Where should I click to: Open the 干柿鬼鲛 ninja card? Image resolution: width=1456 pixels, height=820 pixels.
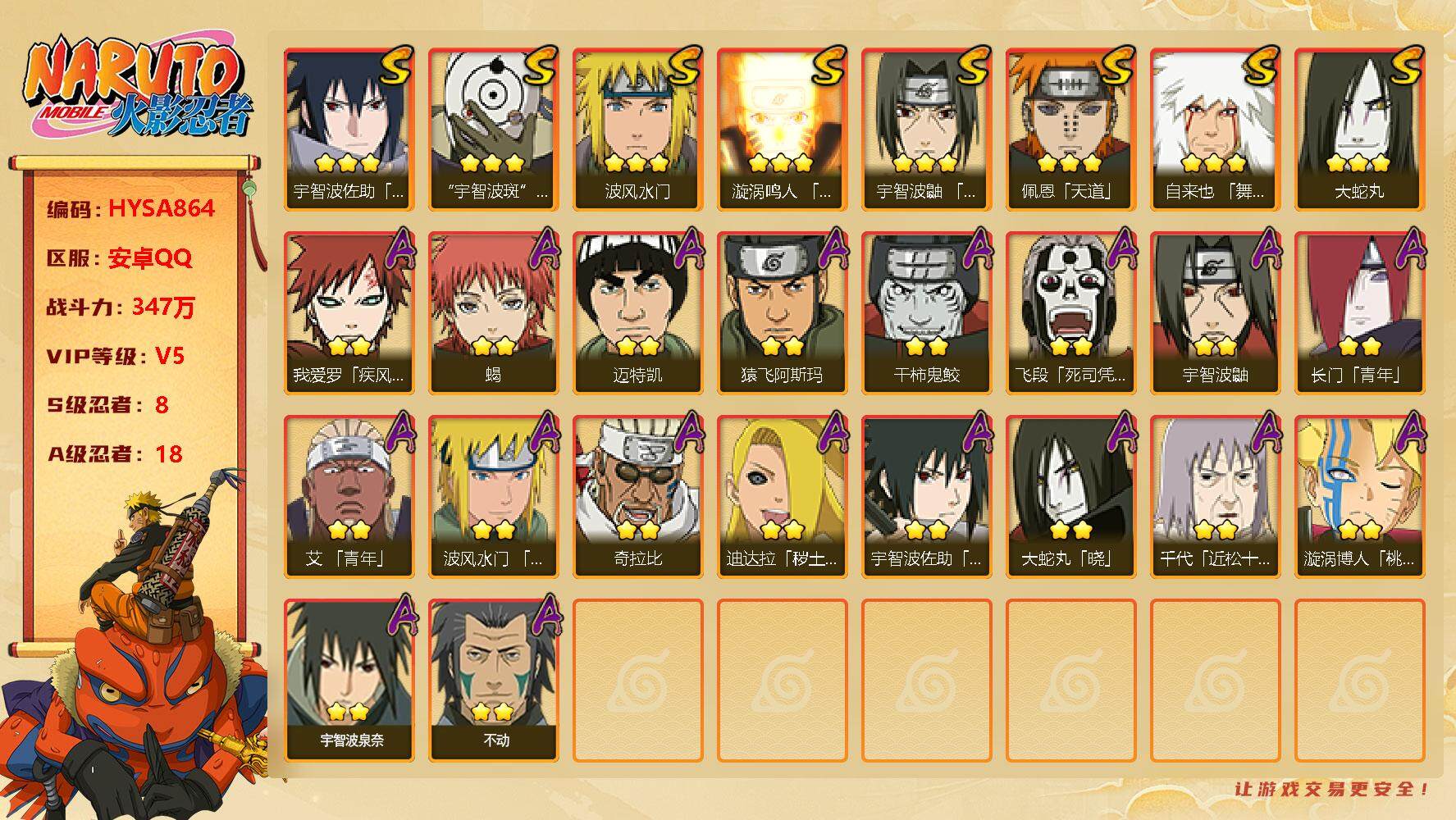[x=926, y=313]
